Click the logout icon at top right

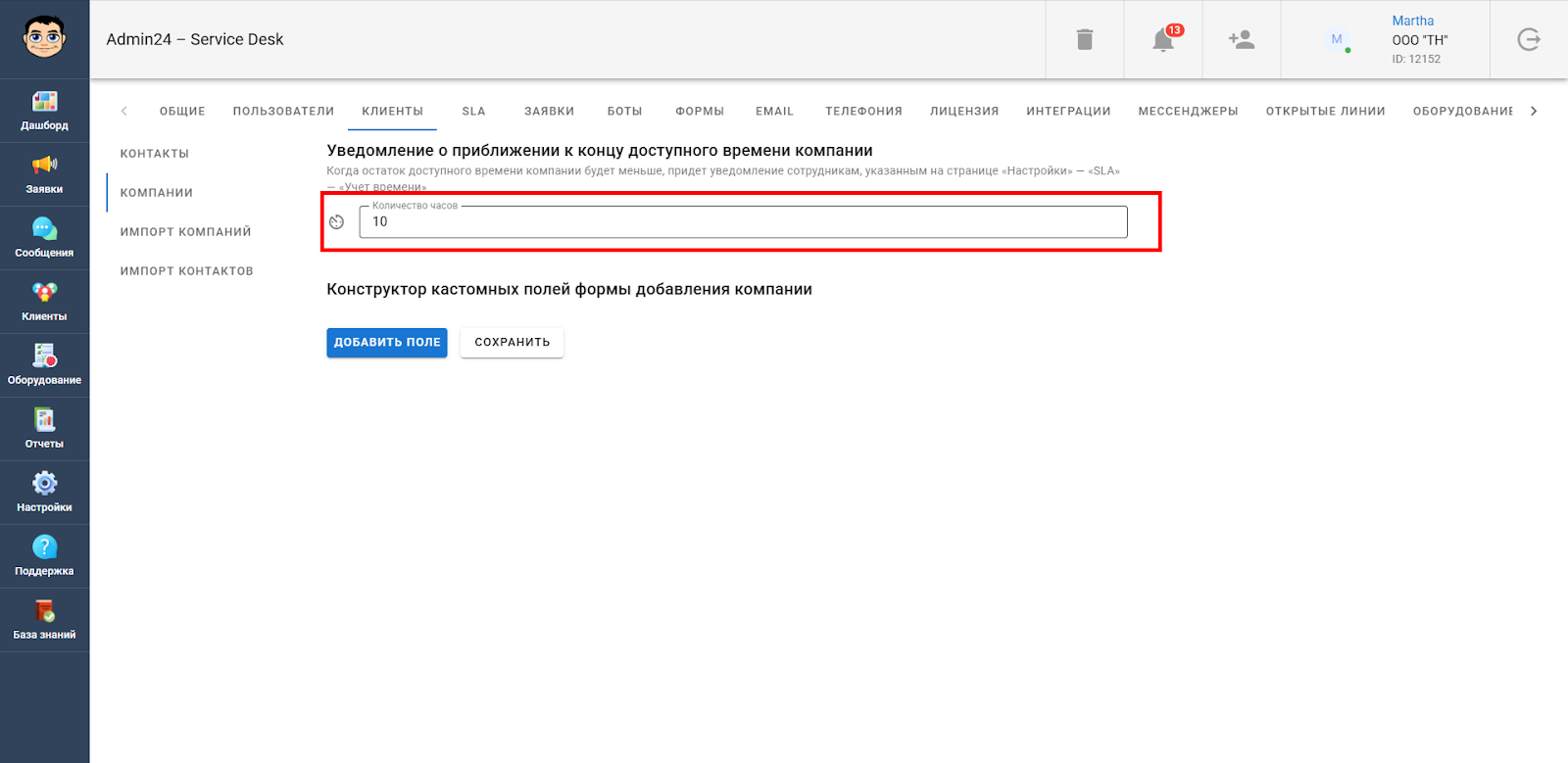[1528, 39]
